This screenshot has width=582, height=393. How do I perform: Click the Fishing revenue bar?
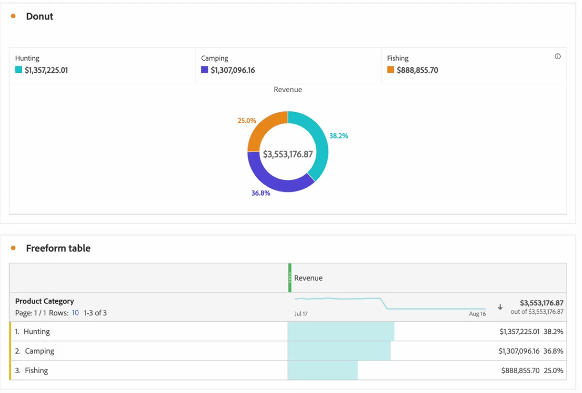pyautogui.click(x=323, y=370)
